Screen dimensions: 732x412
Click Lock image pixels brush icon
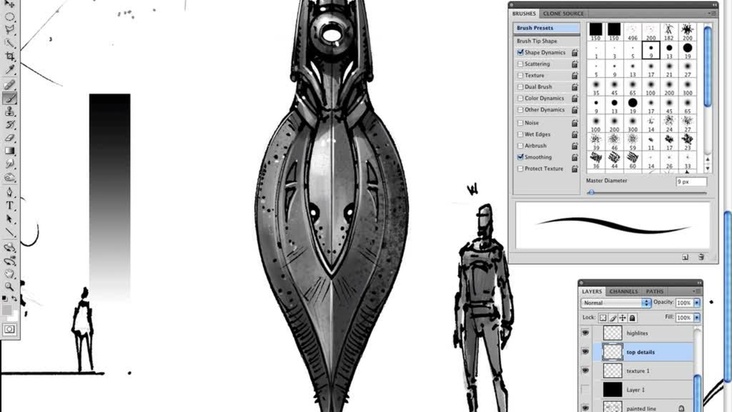(x=613, y=318)
